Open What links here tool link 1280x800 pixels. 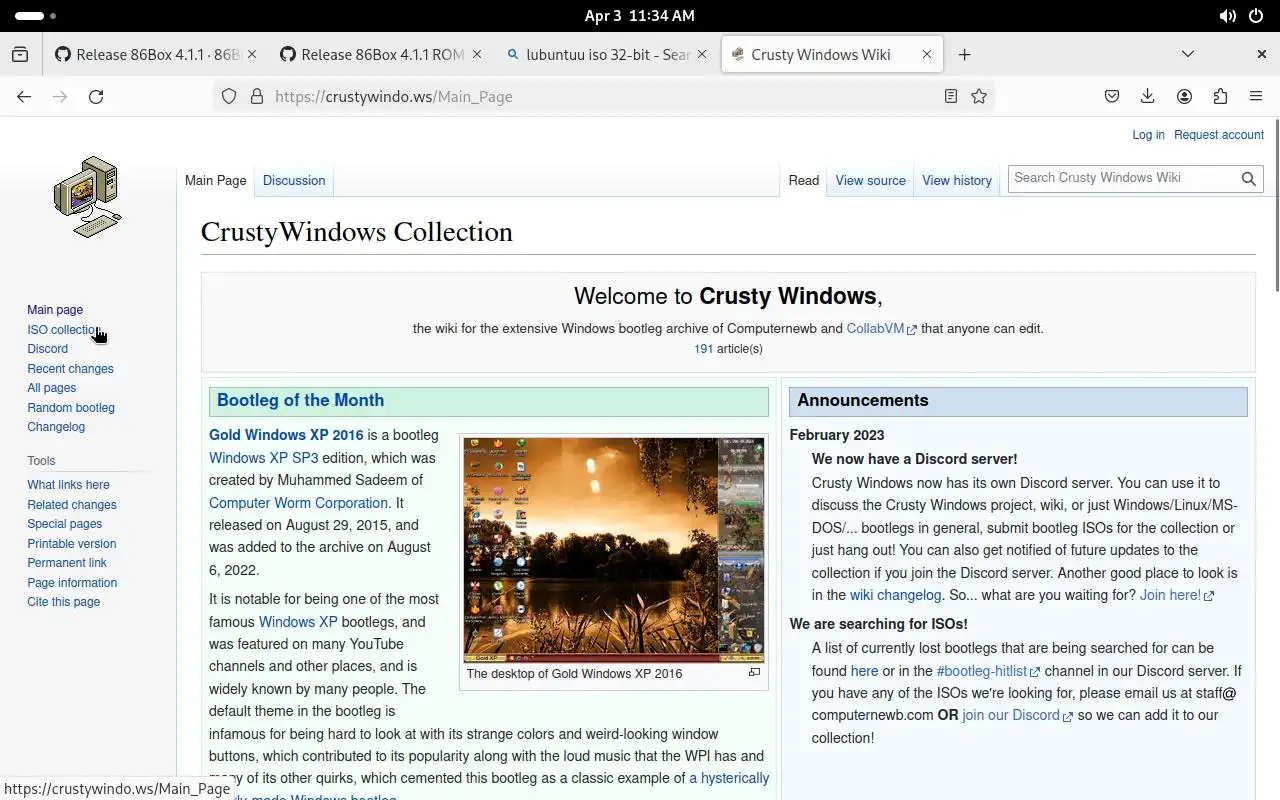pos(69,485)
